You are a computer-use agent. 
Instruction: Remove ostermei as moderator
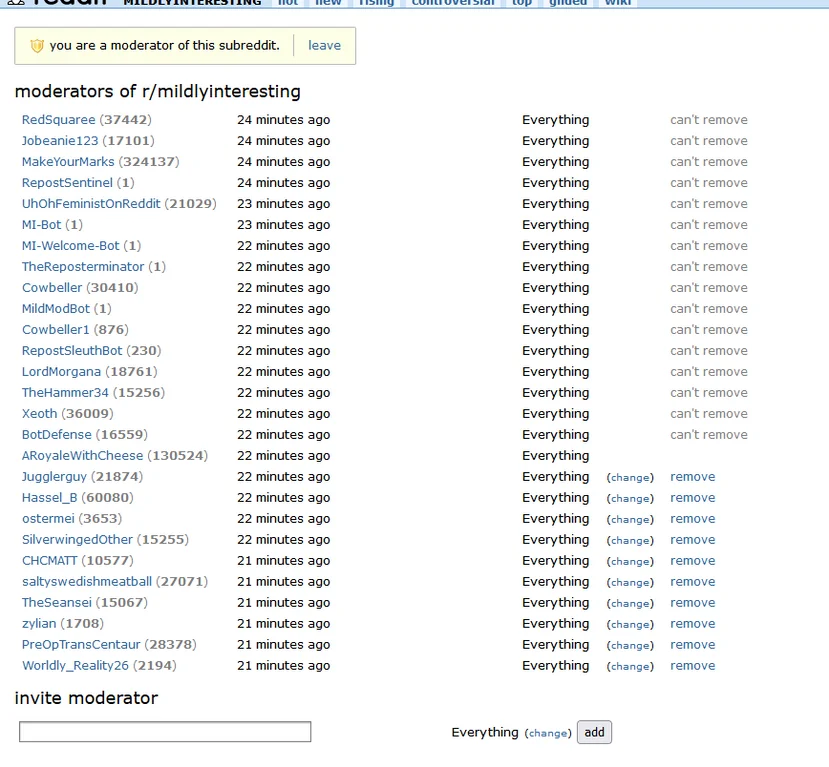[693, 519]
